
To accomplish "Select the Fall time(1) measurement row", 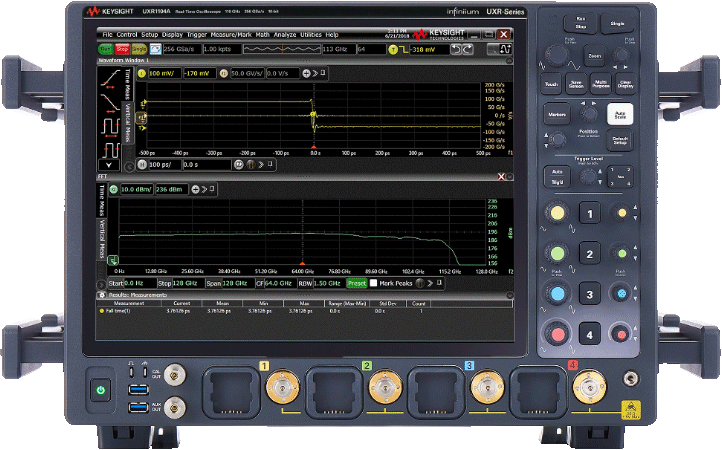I will [x=304, y=311].
